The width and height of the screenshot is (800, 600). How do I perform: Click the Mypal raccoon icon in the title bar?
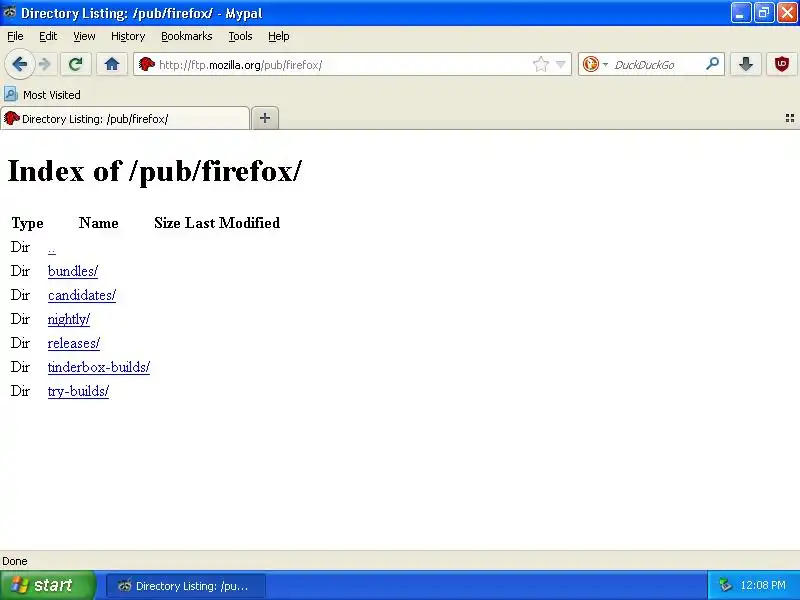pos(10,12)
